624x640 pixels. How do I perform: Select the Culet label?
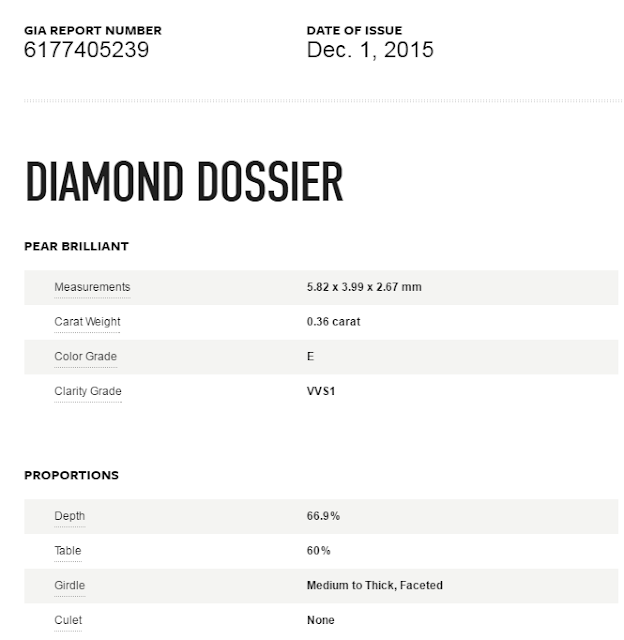[x=68, y=620]
